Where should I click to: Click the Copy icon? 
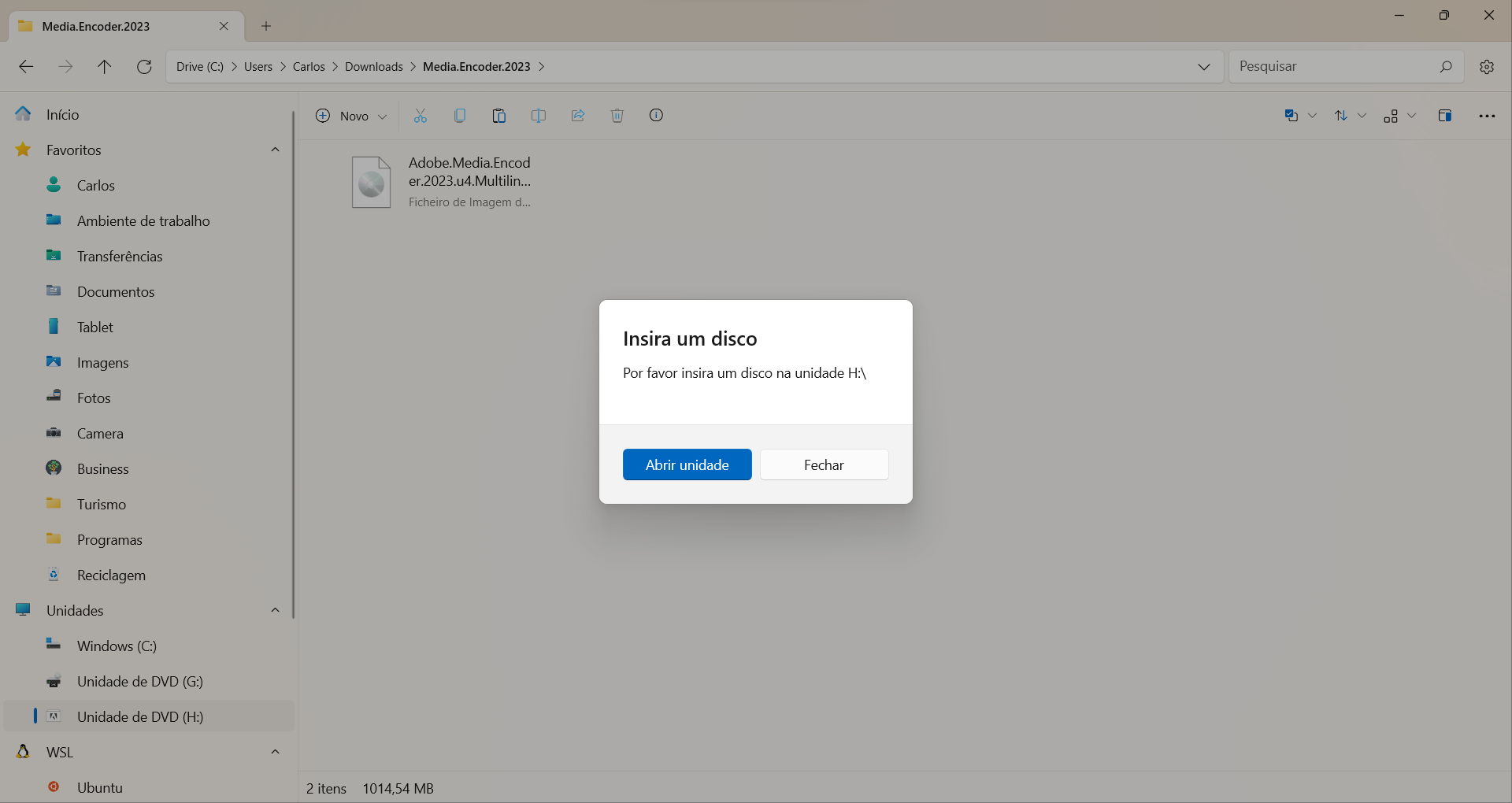point(460,115)
